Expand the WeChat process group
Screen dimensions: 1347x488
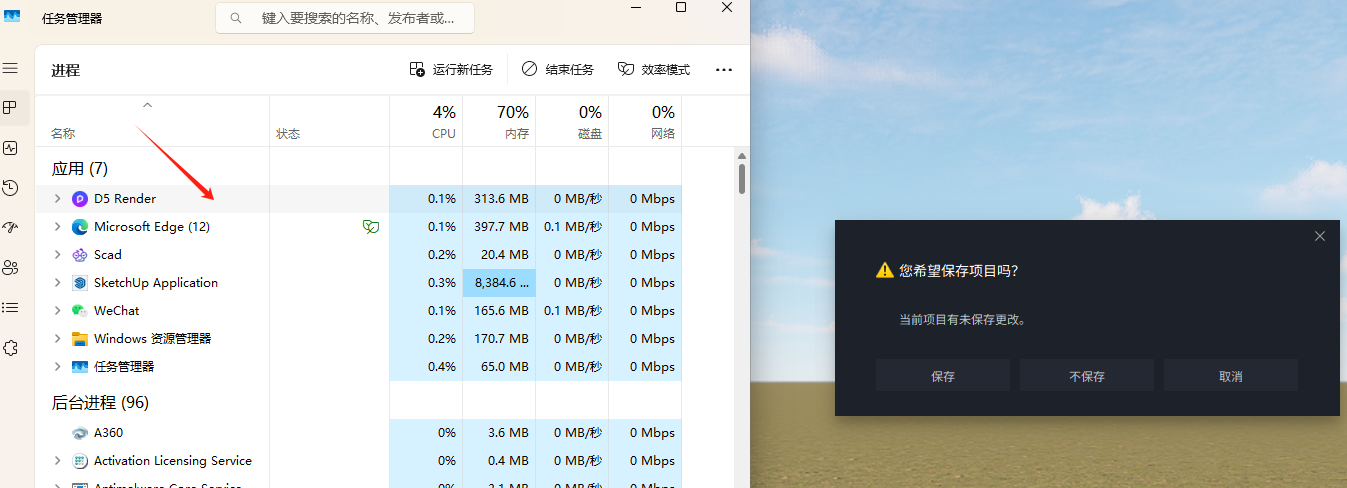pos(57,311)
